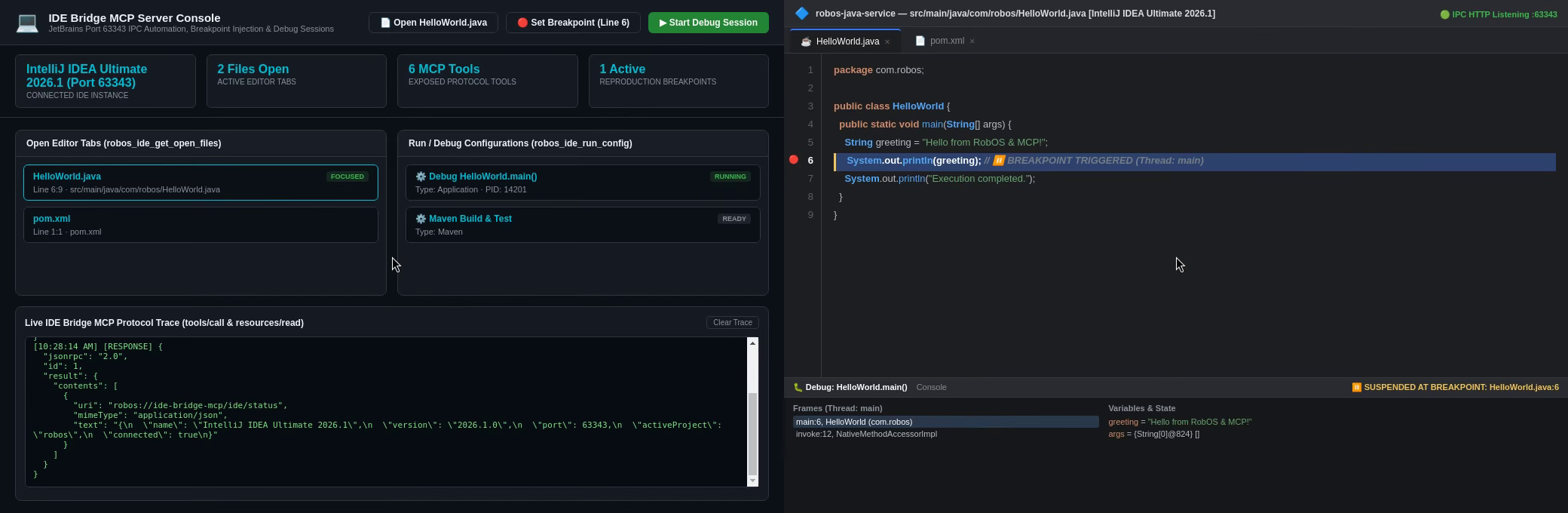The height and width of the screenshot is (513, 1568).
Task: Close the pom.xml editor tab
Action: click(x=972, y=41)
